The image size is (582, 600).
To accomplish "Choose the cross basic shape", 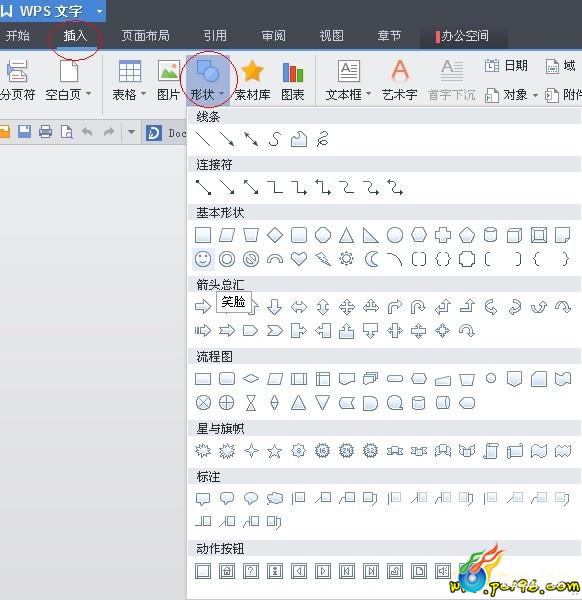I will pyautogui.click(x=443, y=235).
